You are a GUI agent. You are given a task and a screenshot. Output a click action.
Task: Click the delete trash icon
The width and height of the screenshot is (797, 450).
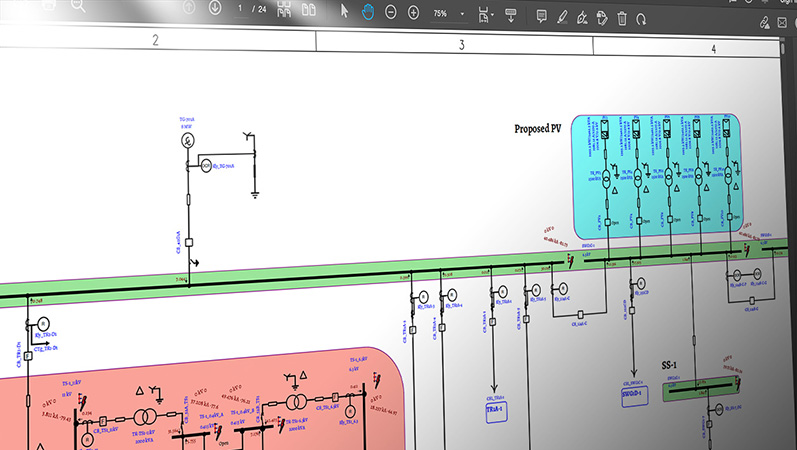622,19
